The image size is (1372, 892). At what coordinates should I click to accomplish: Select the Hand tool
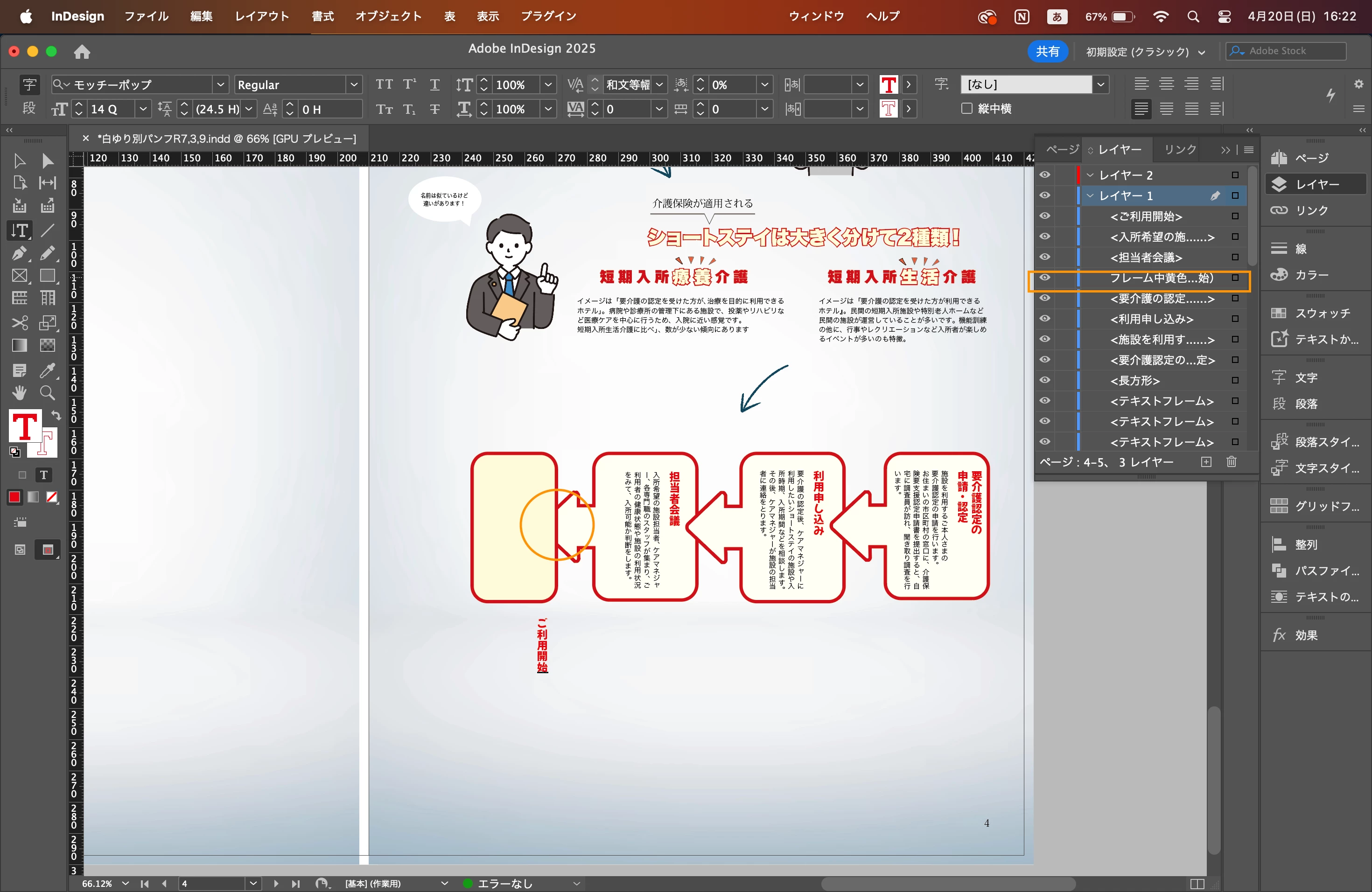tap(19, 393)
